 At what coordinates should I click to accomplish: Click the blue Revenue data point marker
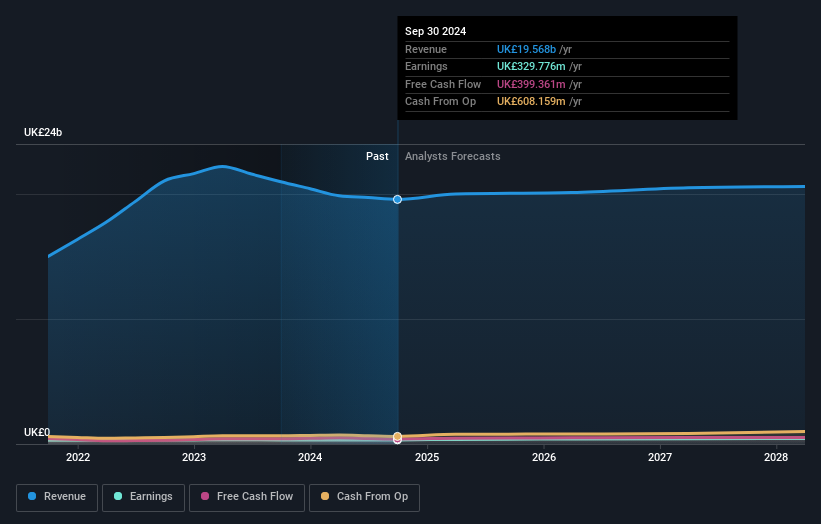[x=397, y=199]
